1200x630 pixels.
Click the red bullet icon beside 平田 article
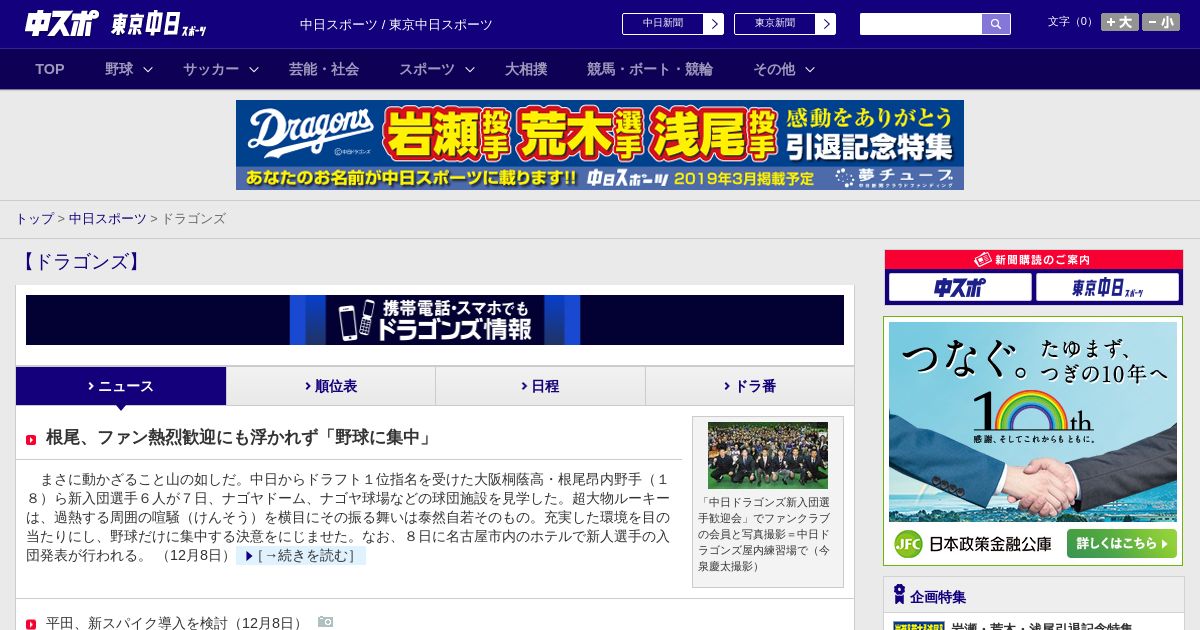31,624
